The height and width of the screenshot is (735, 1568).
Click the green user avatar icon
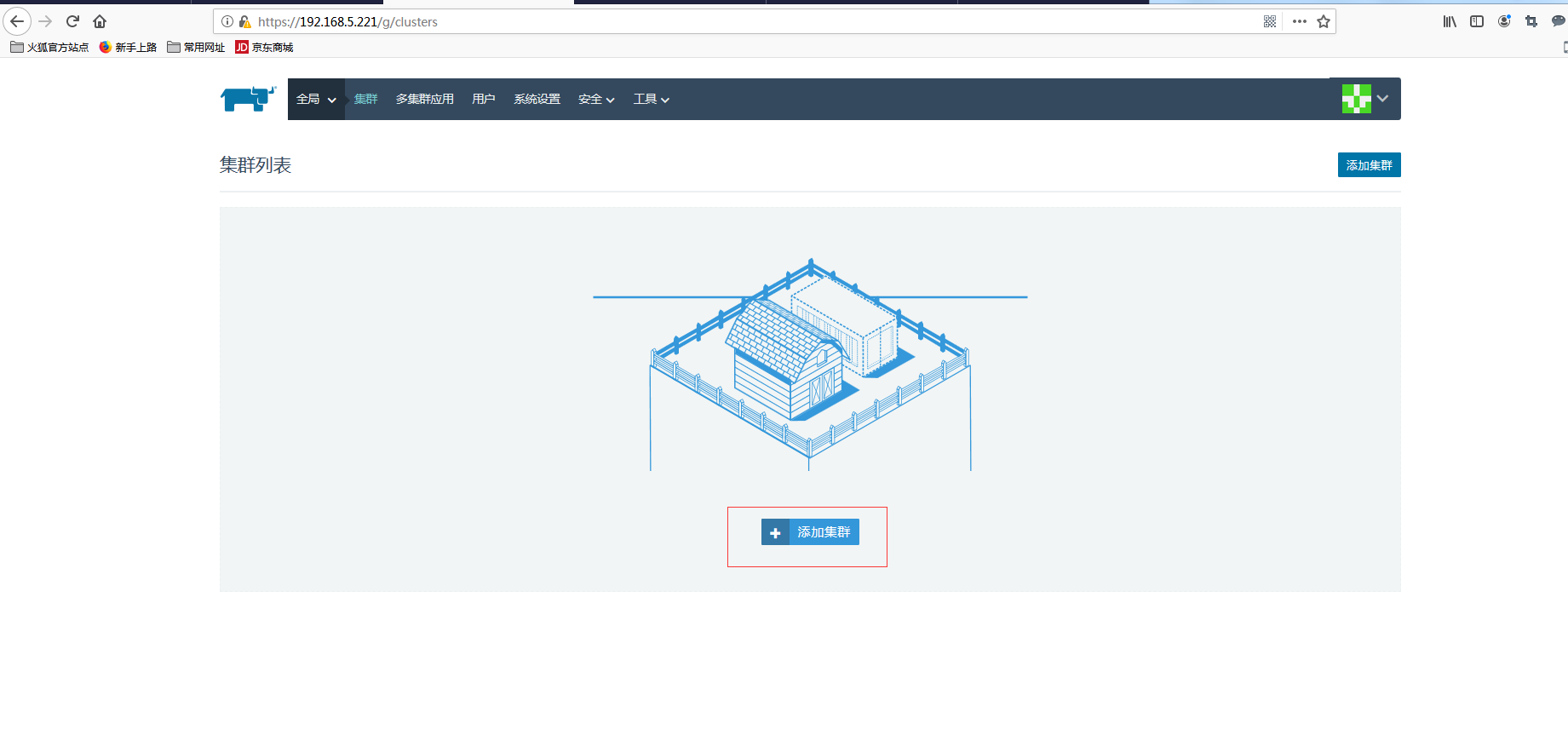(x=1356, y=99)
